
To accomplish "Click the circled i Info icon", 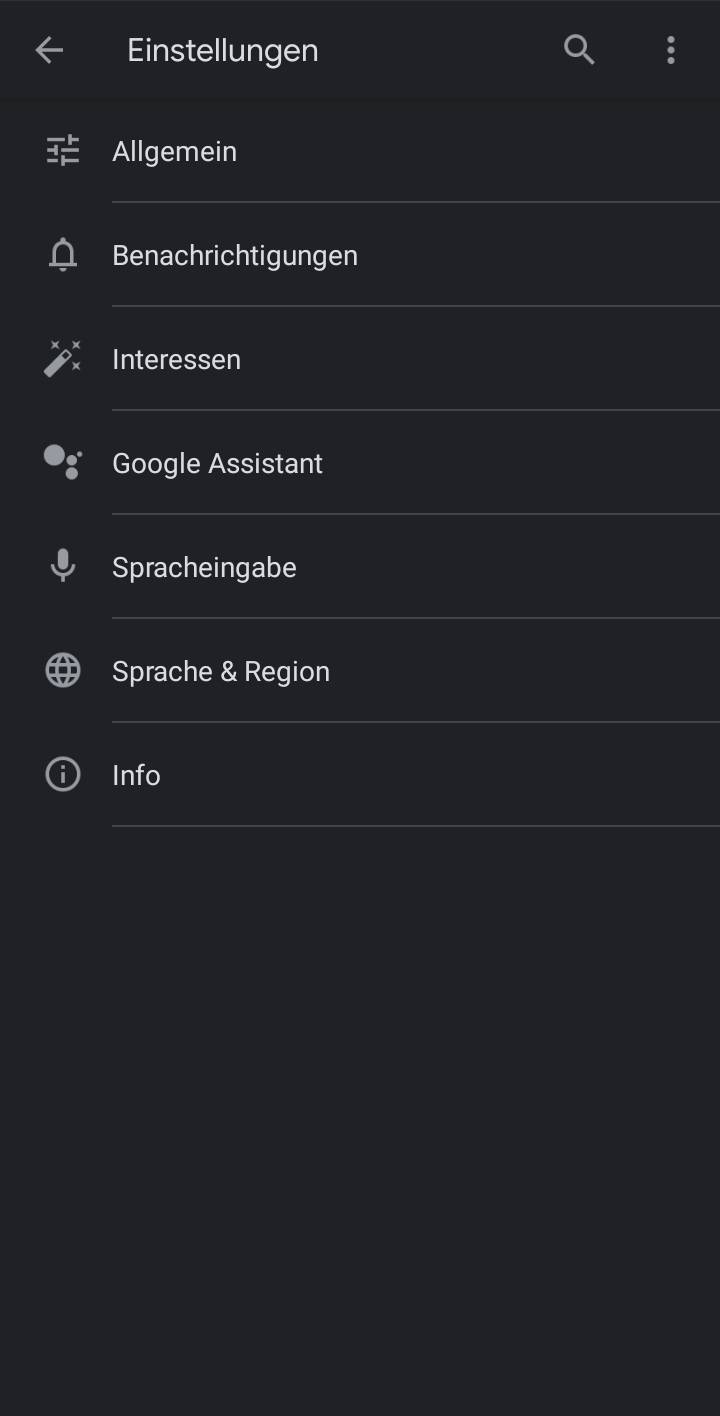I will pos(63,775).
